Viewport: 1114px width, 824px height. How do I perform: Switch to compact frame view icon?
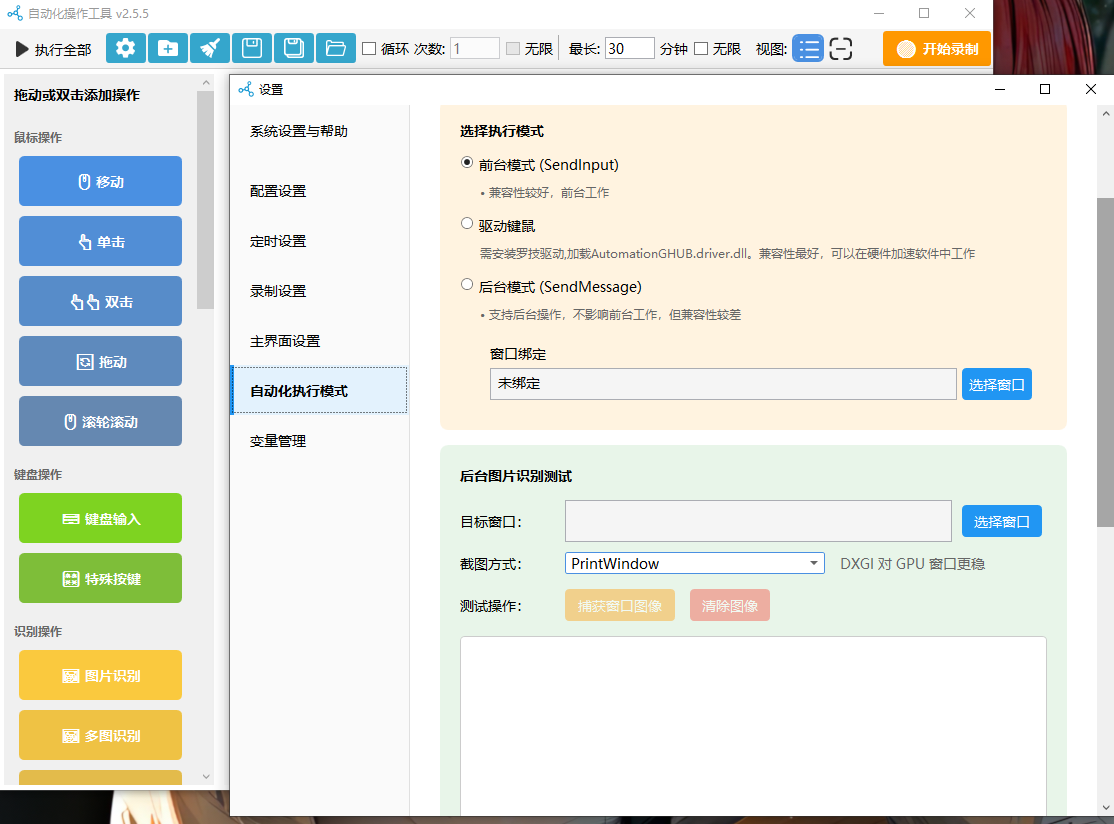click(841, 48)
